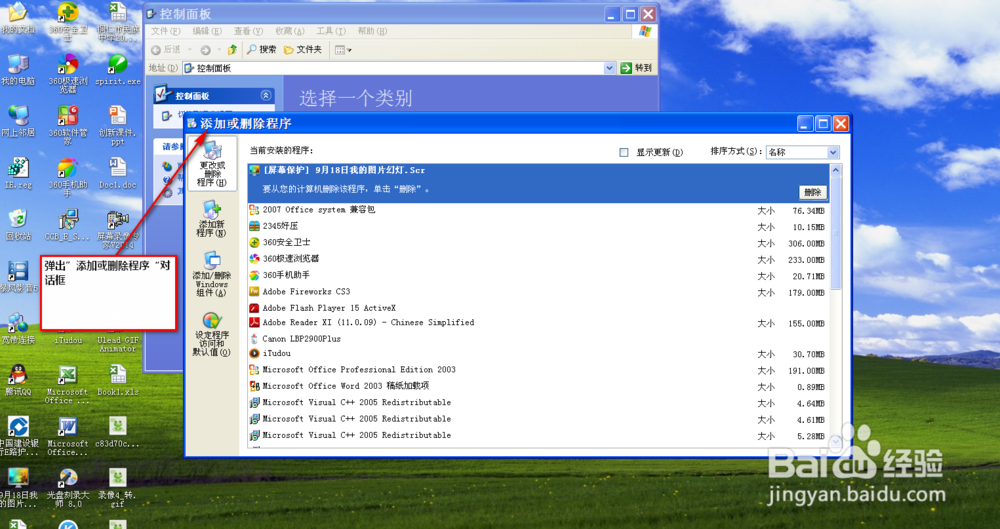The width and height of the screenshot is (1000, 529).
Task: Expand the address bar dropdown arrow
Action: pyautogui.click(x=609, y=68)
